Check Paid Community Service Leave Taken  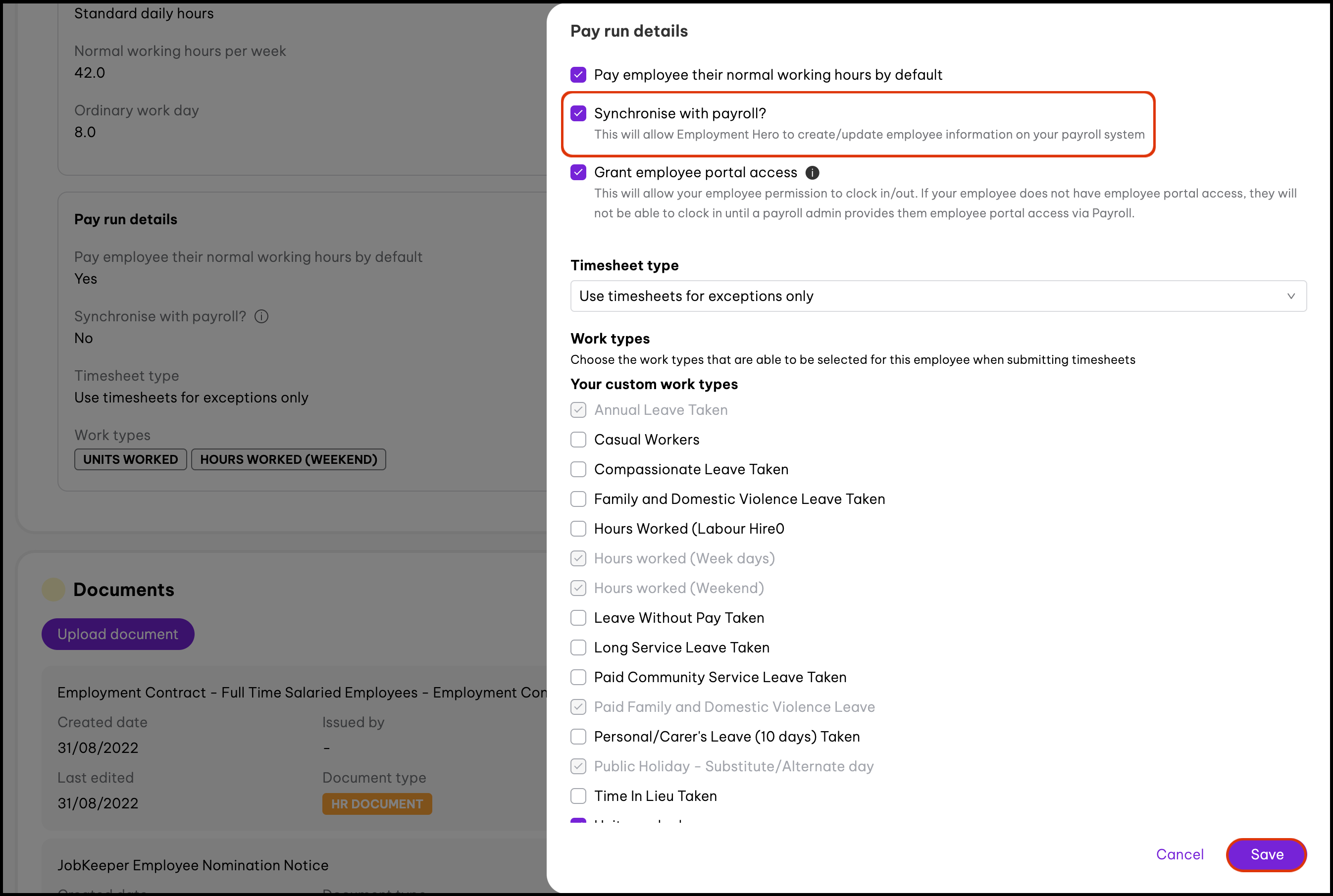pyautogui.click(x=578, y=677)
